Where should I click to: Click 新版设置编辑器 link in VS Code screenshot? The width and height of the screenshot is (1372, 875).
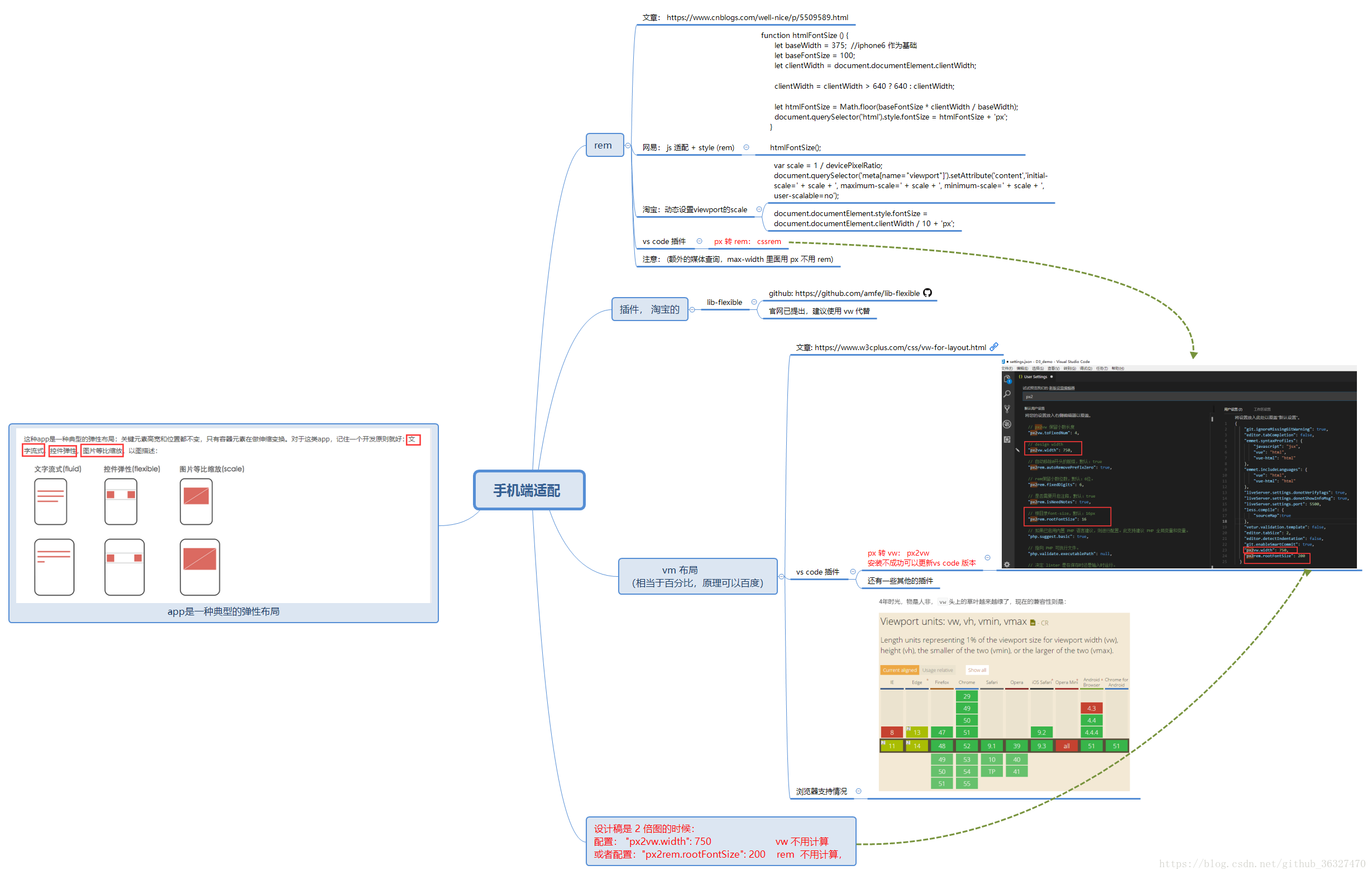tap(1062, 389)
